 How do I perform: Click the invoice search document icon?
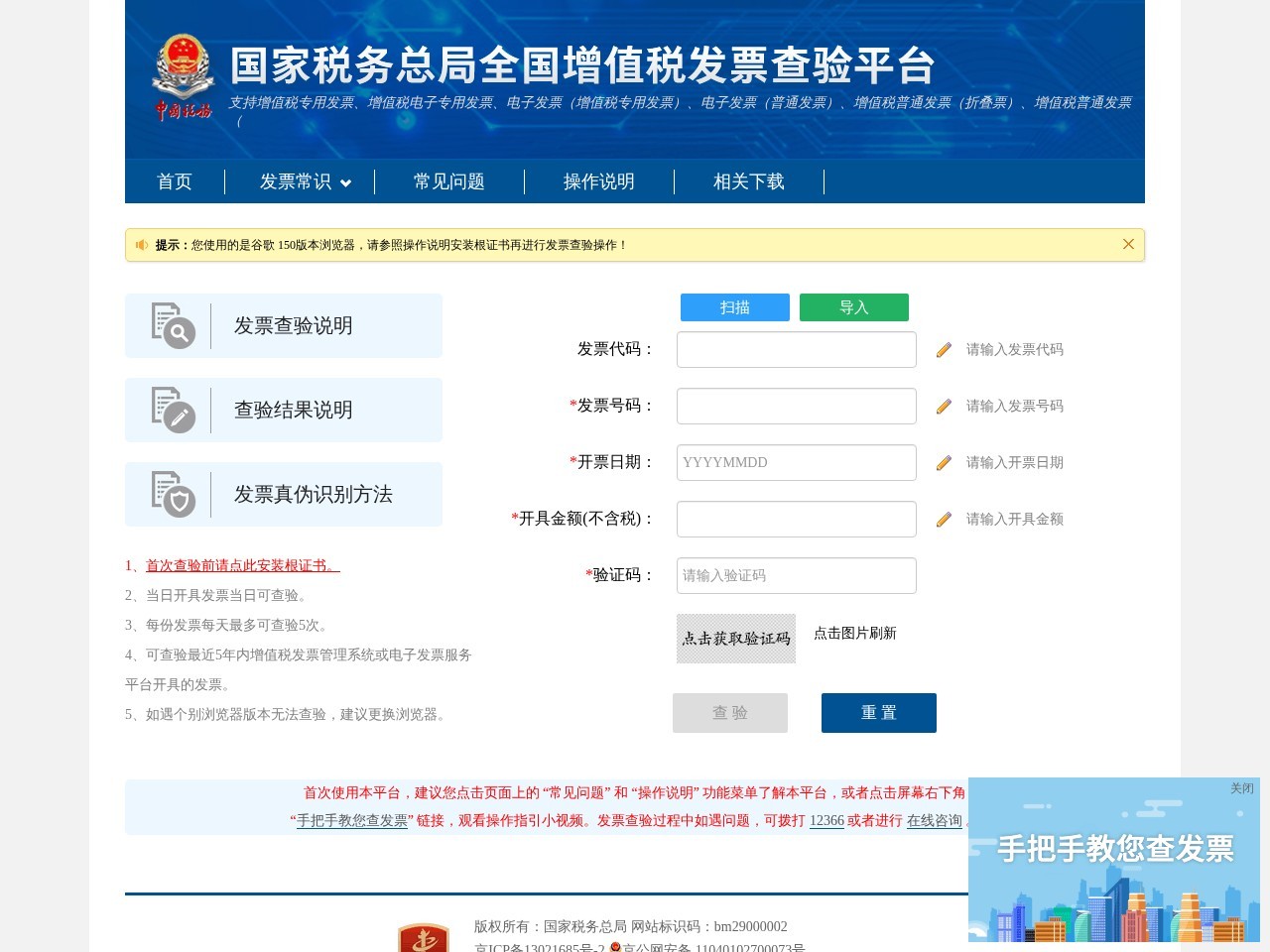coord(174,325)
